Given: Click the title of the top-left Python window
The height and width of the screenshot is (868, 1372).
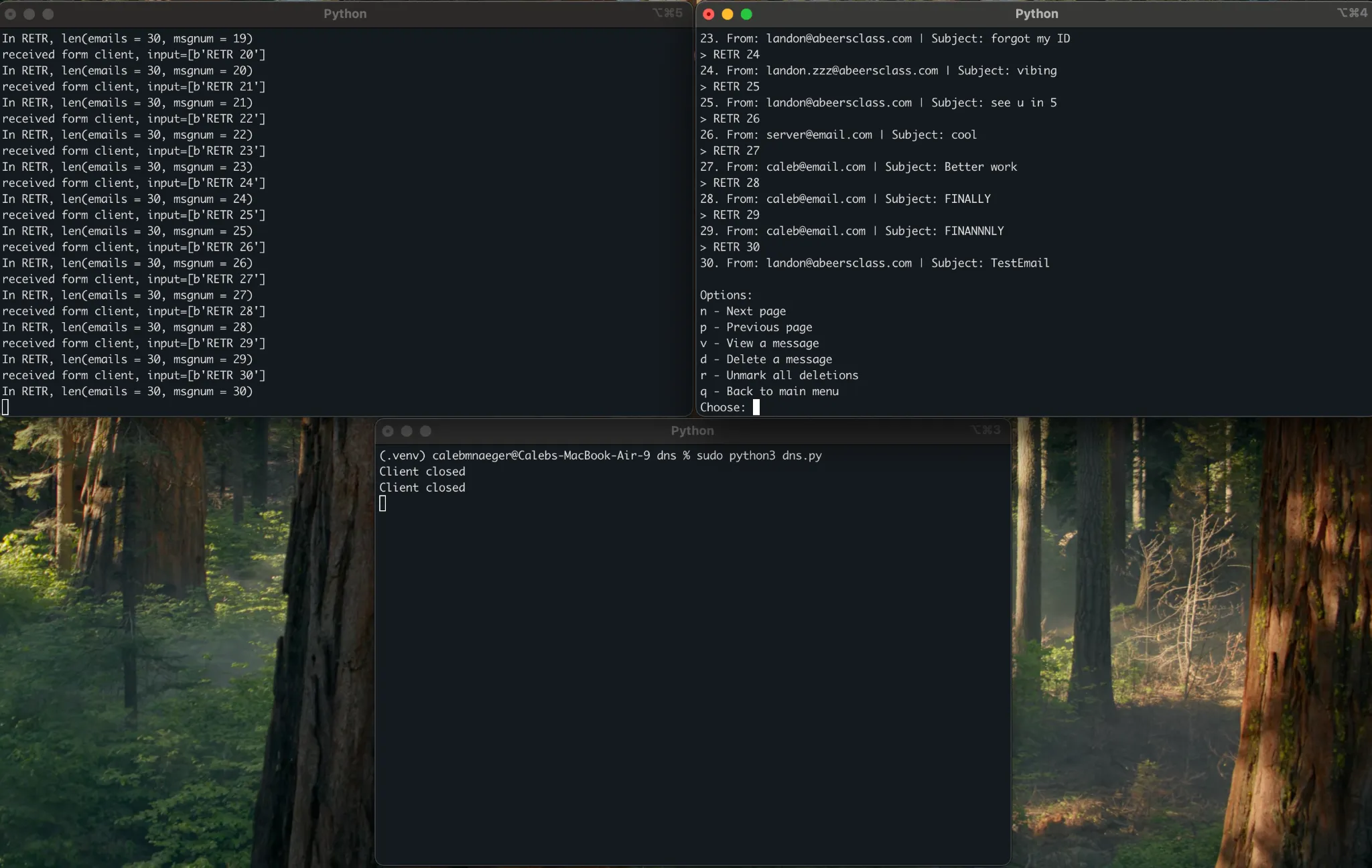Looking at the screenshot, I should click(345, 13).
